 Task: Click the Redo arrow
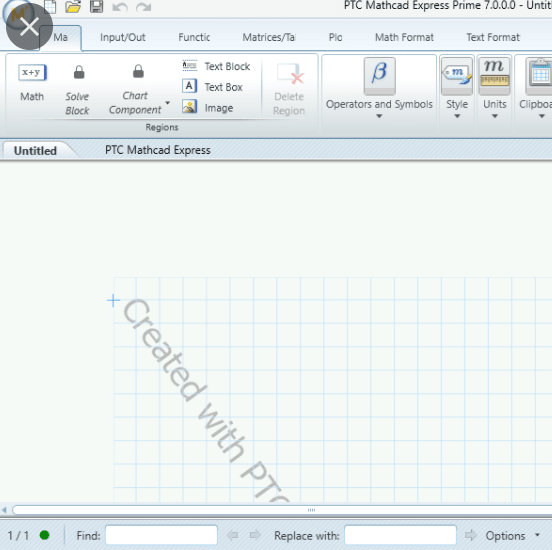click(144, 7)
